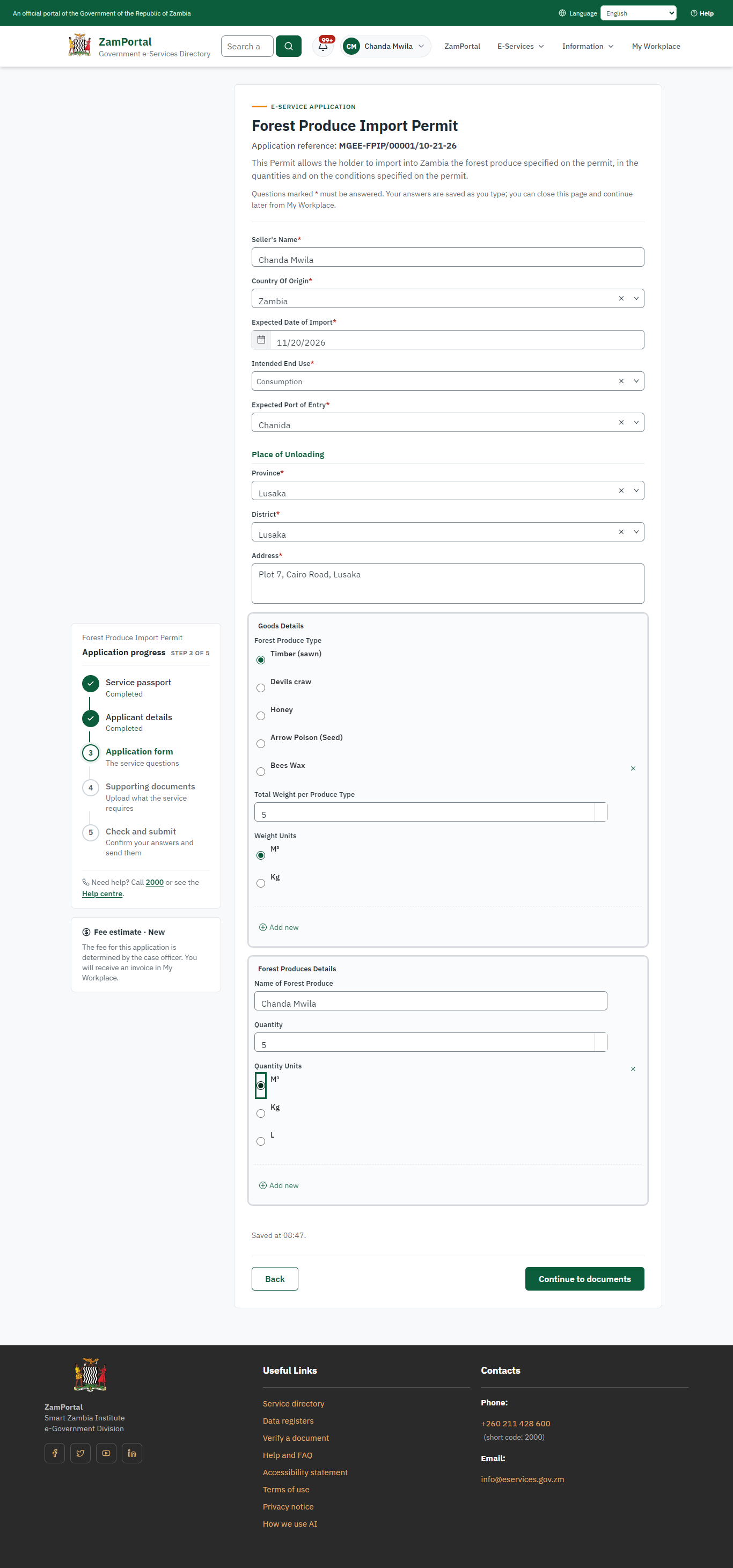Expand the Country Of Origin dropdown arrow
The image size is (733, 1568).
(636, 298)
